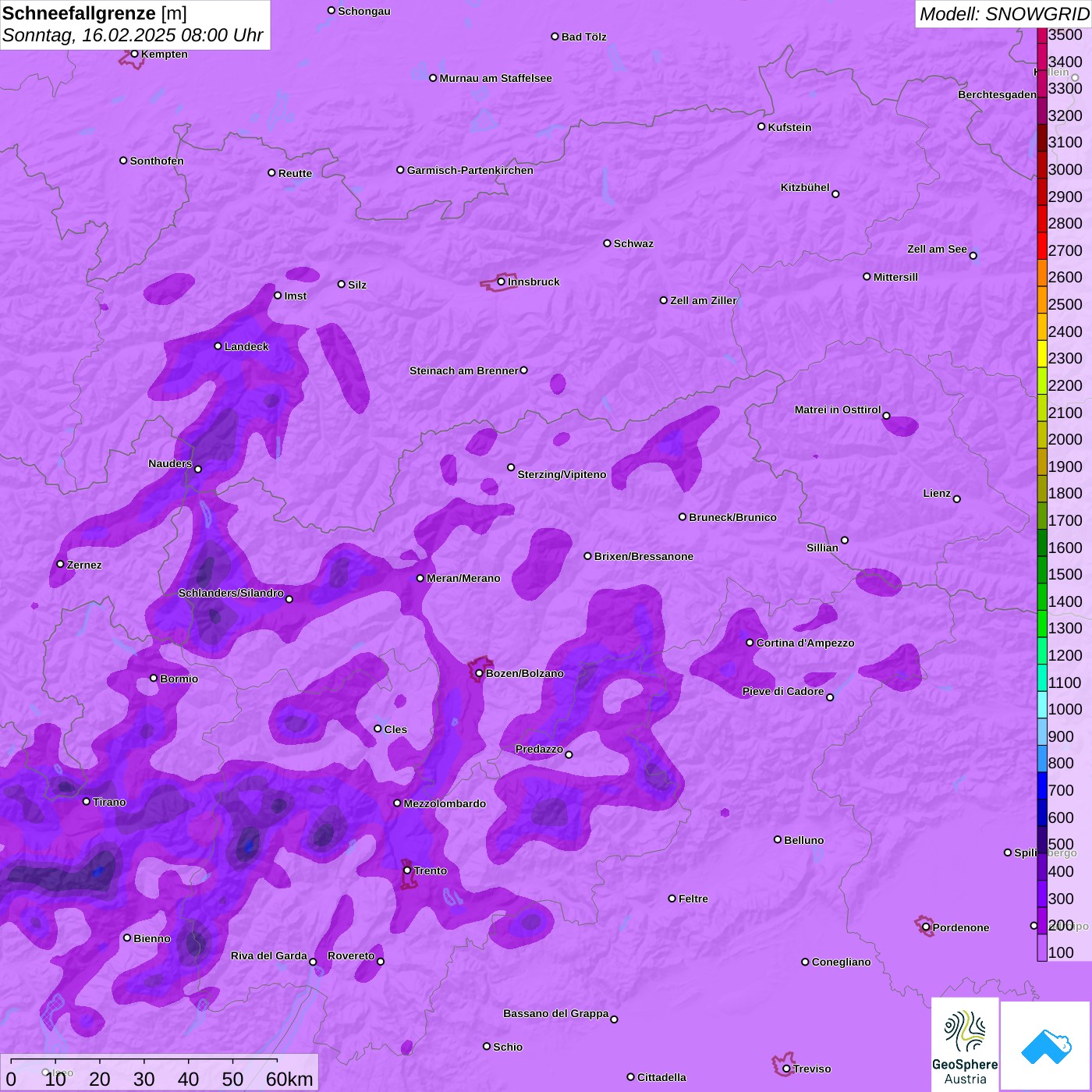Viewport: 1092px width, 1092px height.
Task: Click the 'Matrei in Osttirol' label
Action: (838, 409)
